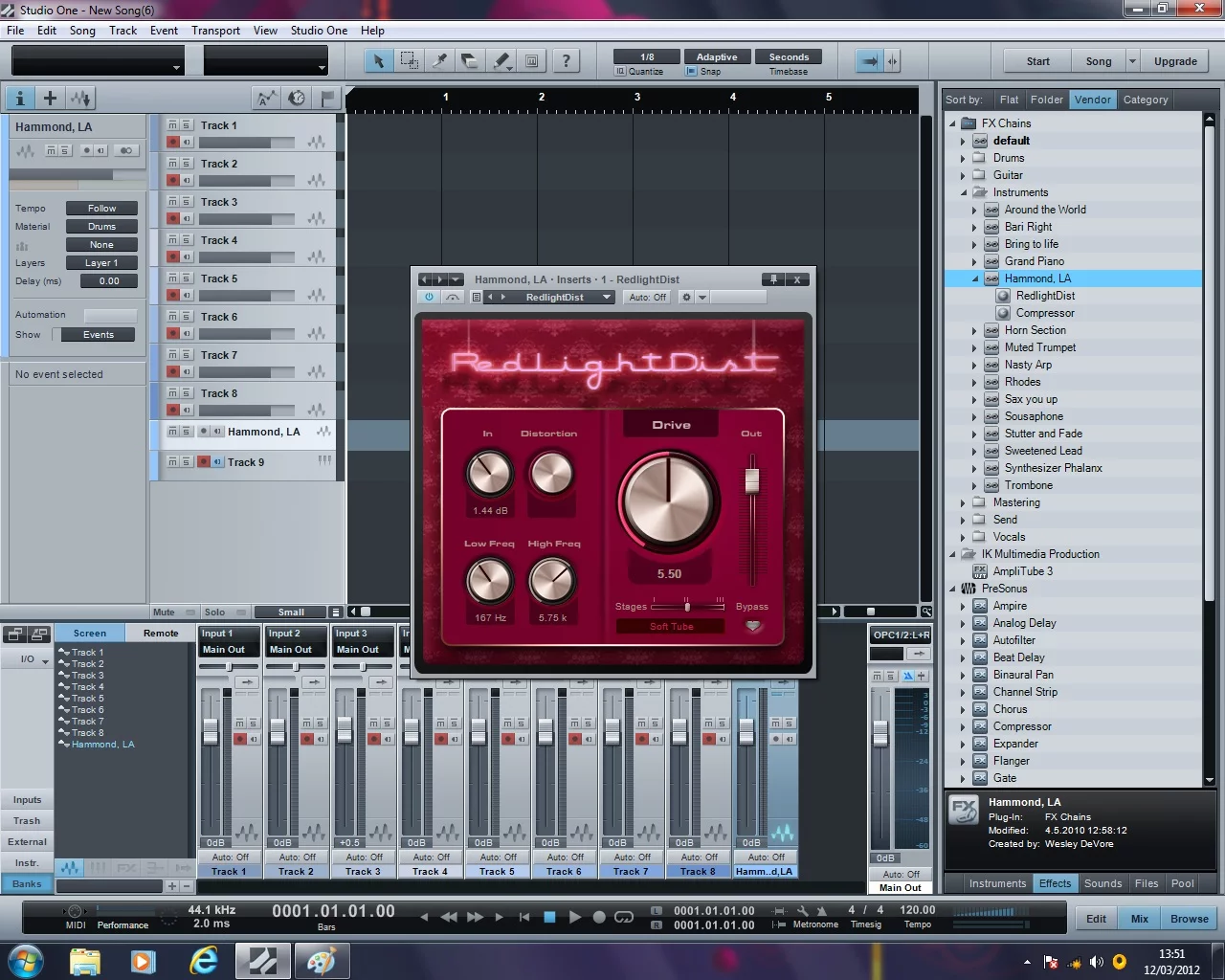Open the RedlightDist preset dropdown
The width and height of the screenshot is (1225, 980).
tap(607, 298)
